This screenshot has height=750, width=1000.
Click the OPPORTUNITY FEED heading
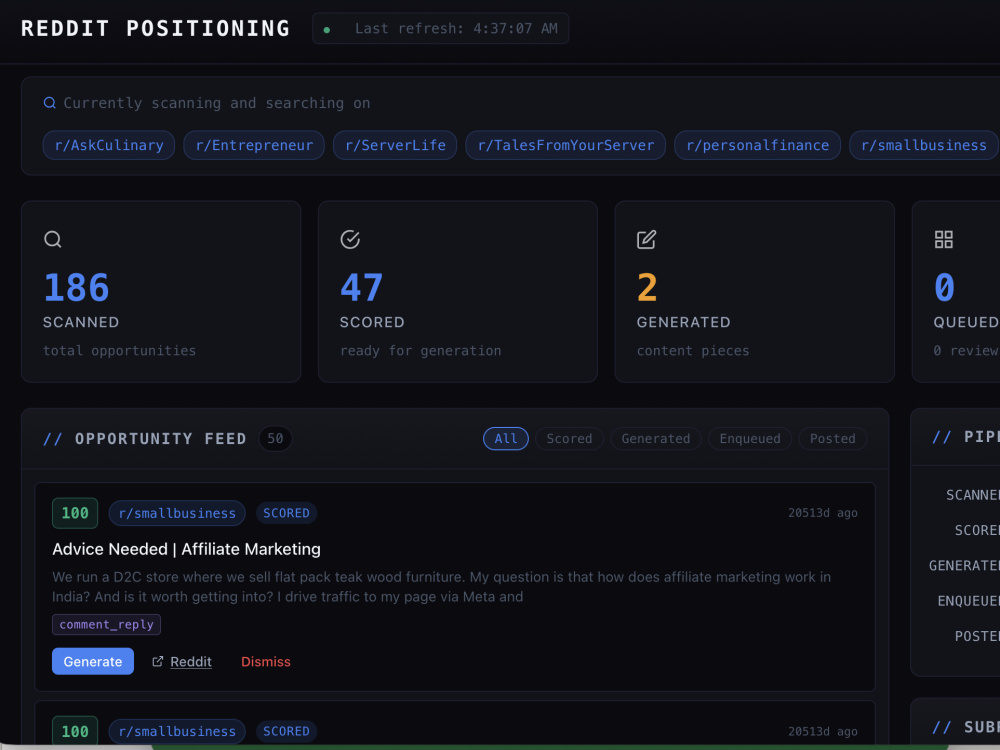tap(161, 439)
